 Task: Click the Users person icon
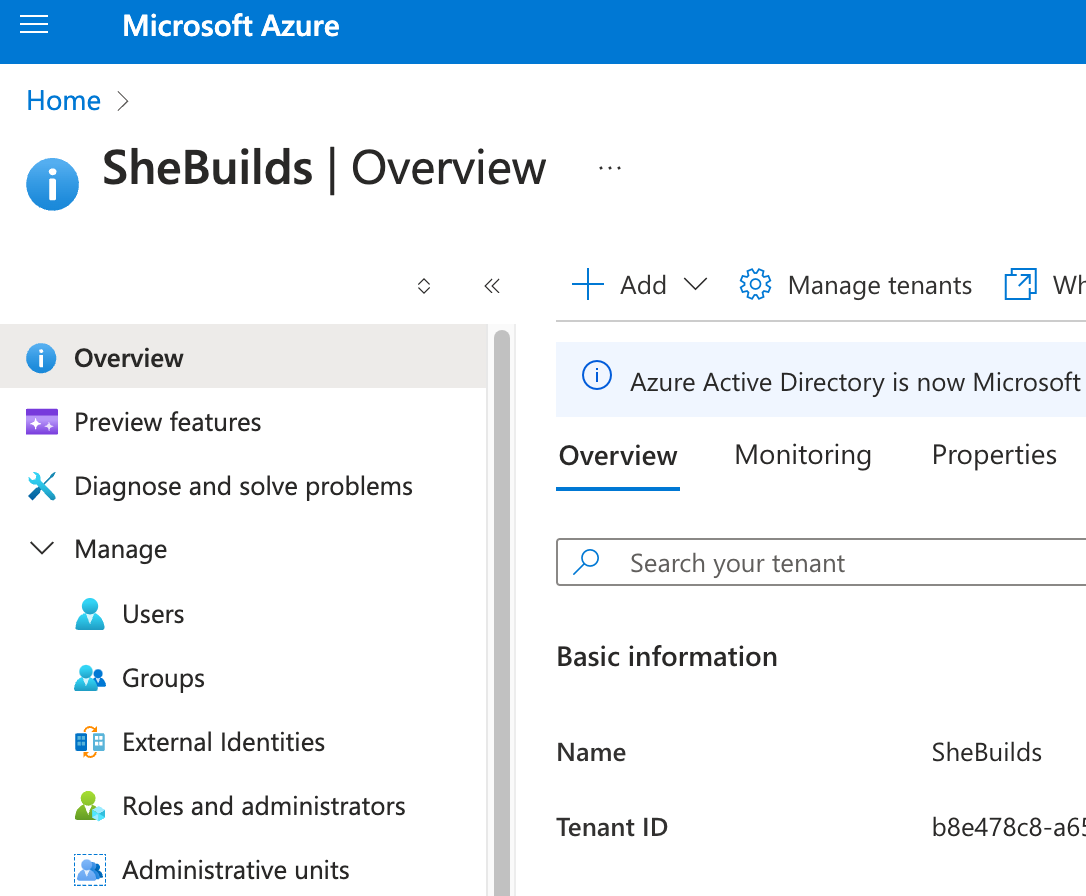[89, 614]
